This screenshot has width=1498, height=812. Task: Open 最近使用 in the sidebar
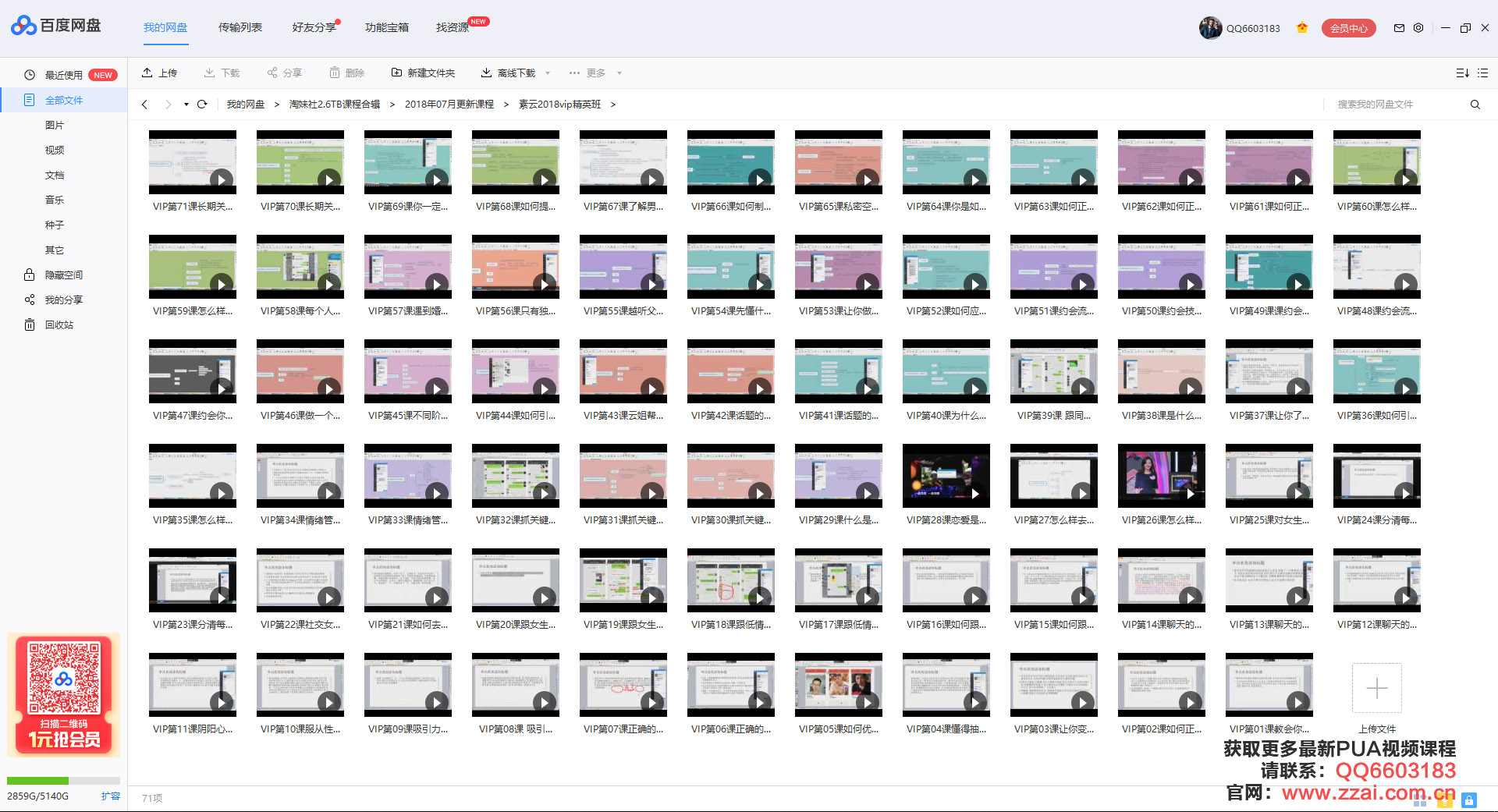pos(64,75)
